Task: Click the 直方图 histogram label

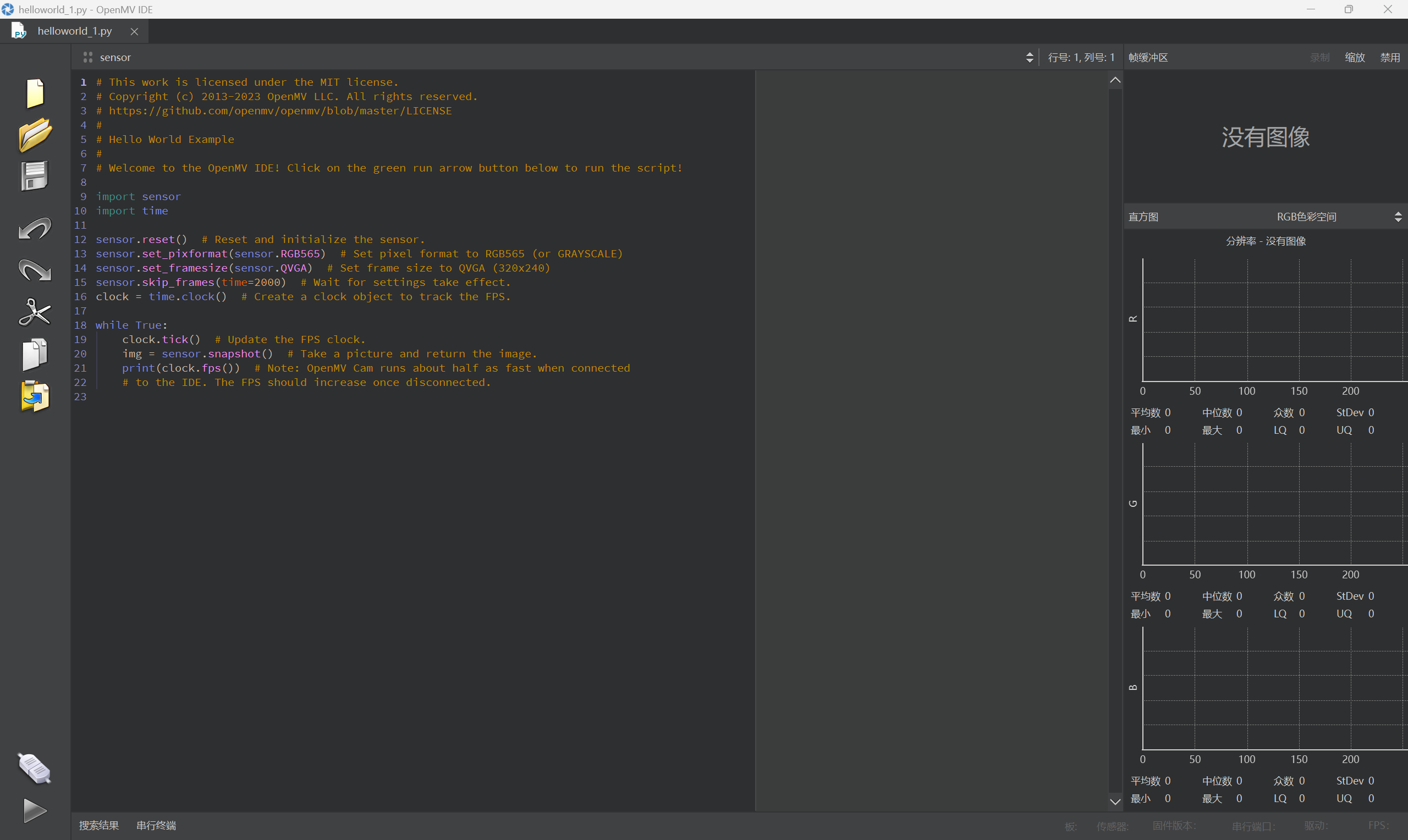Action: [x=1143, y=217]
